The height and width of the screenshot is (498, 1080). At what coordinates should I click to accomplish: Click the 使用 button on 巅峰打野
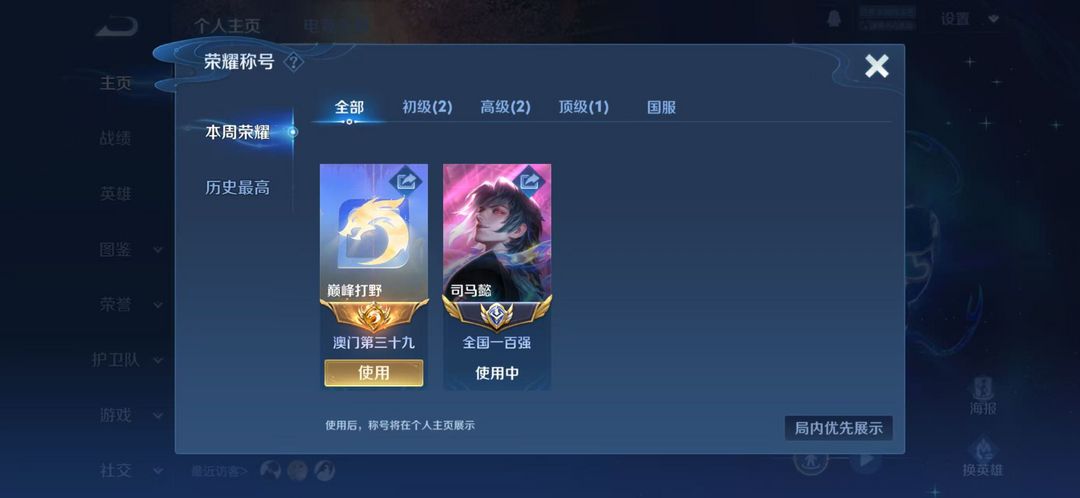(374, 373)
